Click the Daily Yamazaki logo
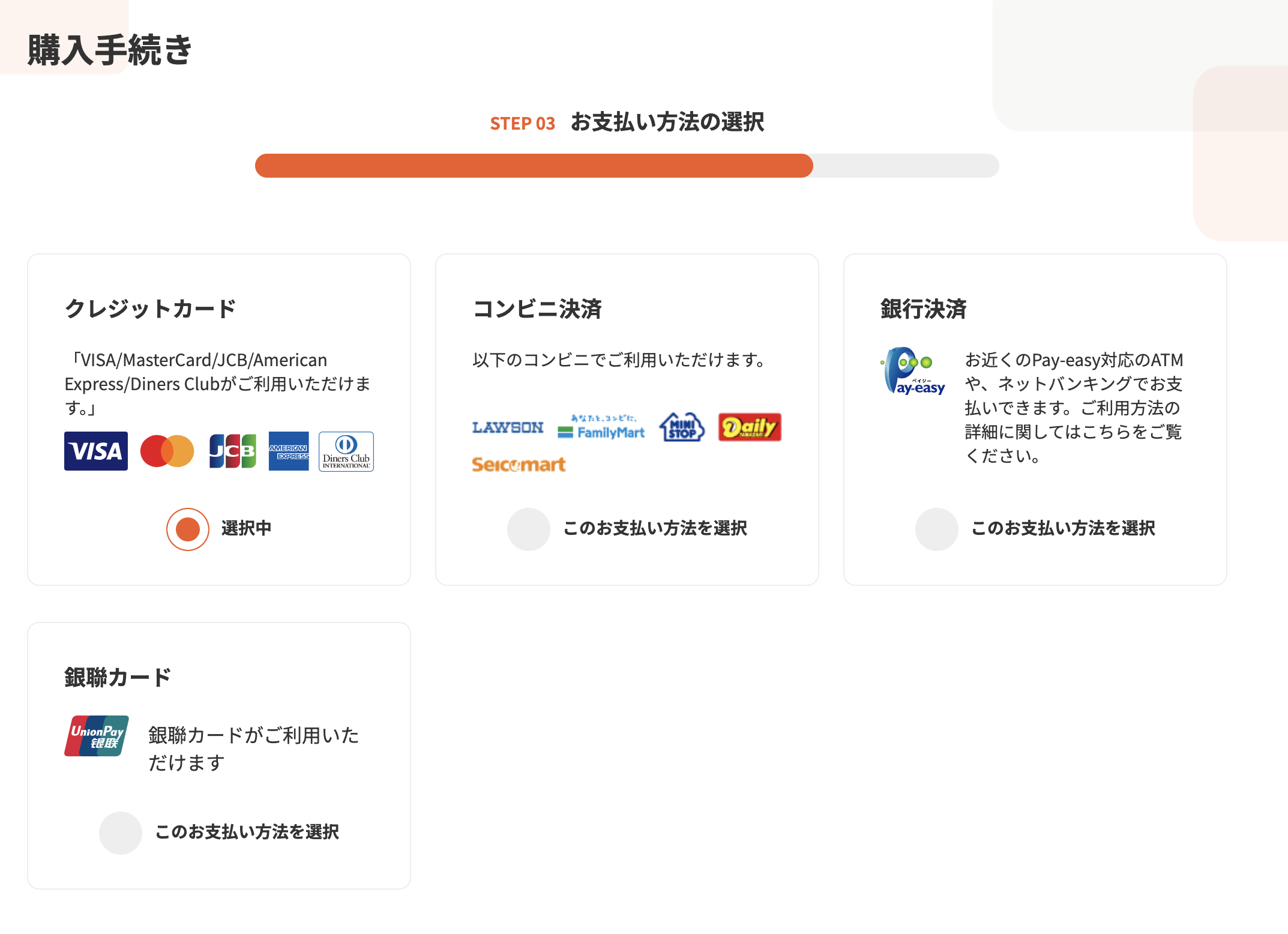1288x934 pixels. 750,427
